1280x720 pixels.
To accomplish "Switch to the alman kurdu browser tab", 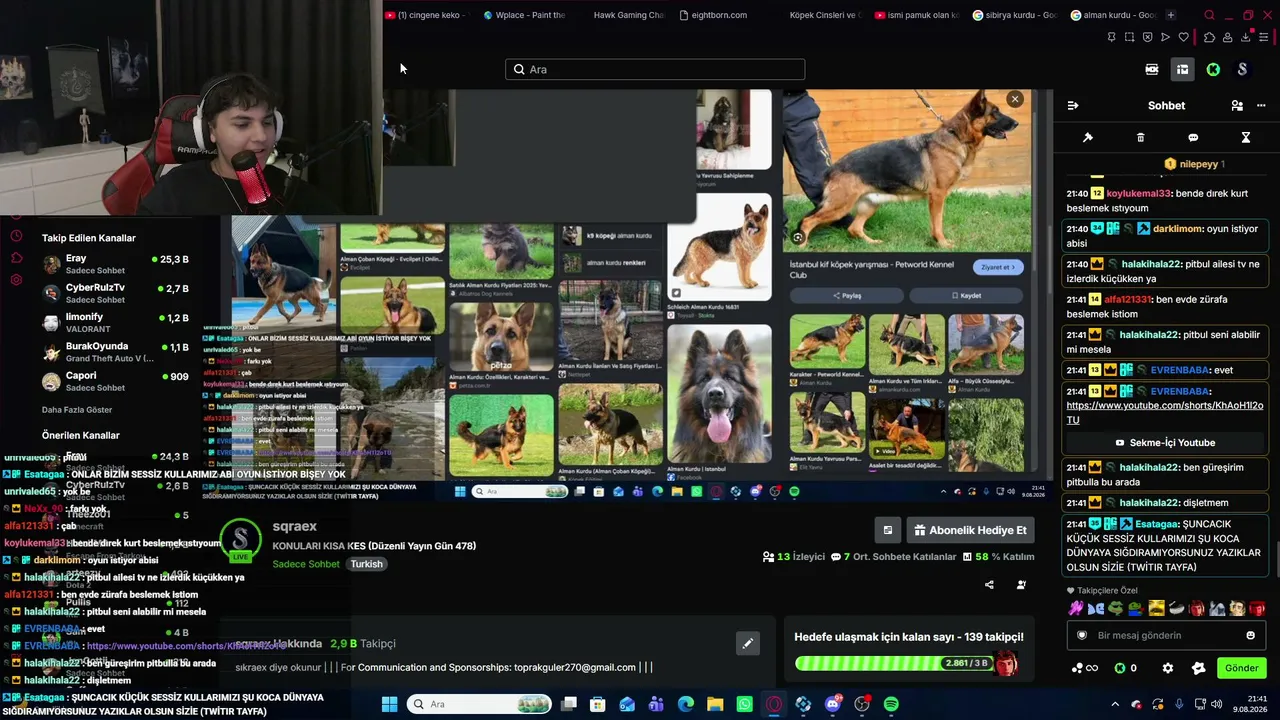I will (x=1112, y=15).
